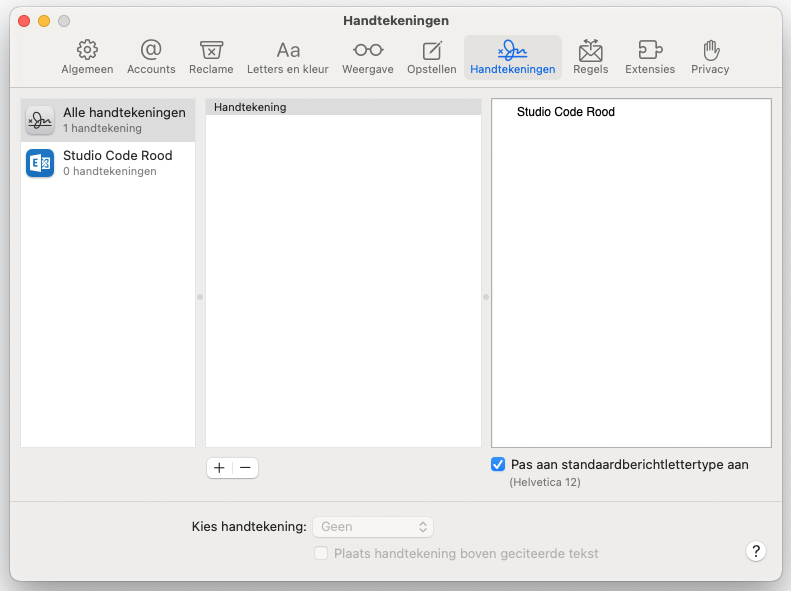Remove signature with the minus button
The height and width of the screenshot is (591, 791).
click(x=245, y=468)
